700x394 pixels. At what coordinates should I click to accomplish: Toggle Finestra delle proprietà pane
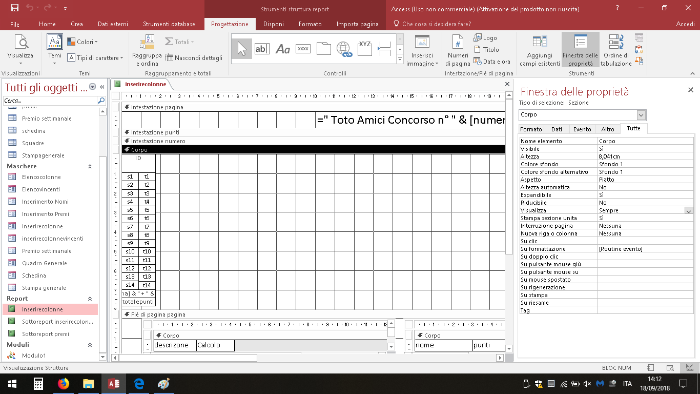point(580,50)
